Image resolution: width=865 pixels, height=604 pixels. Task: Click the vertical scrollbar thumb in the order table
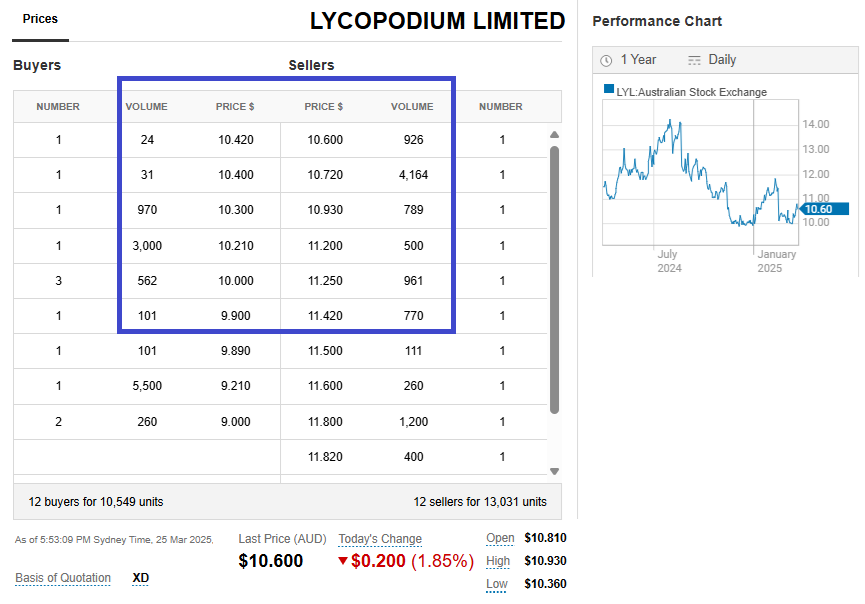coord(555,280)
